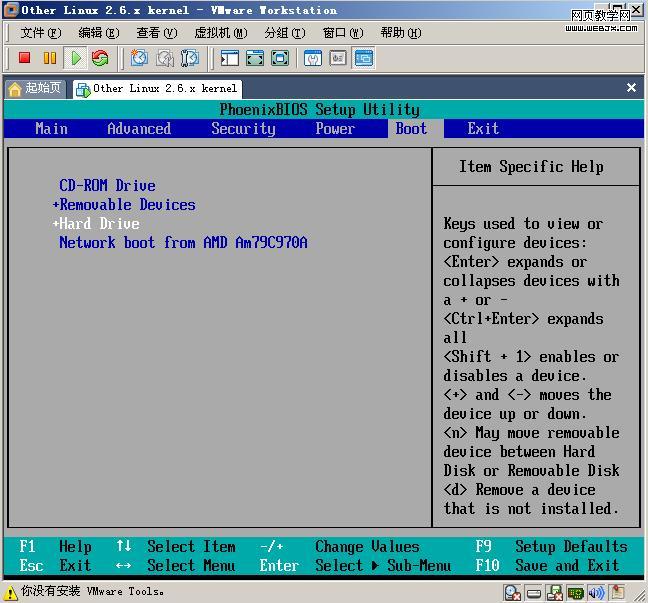The width and height of the screenshot is (648, 603).
Task: Click the CD-ROM device status icon
Action: tap(512, 593)
